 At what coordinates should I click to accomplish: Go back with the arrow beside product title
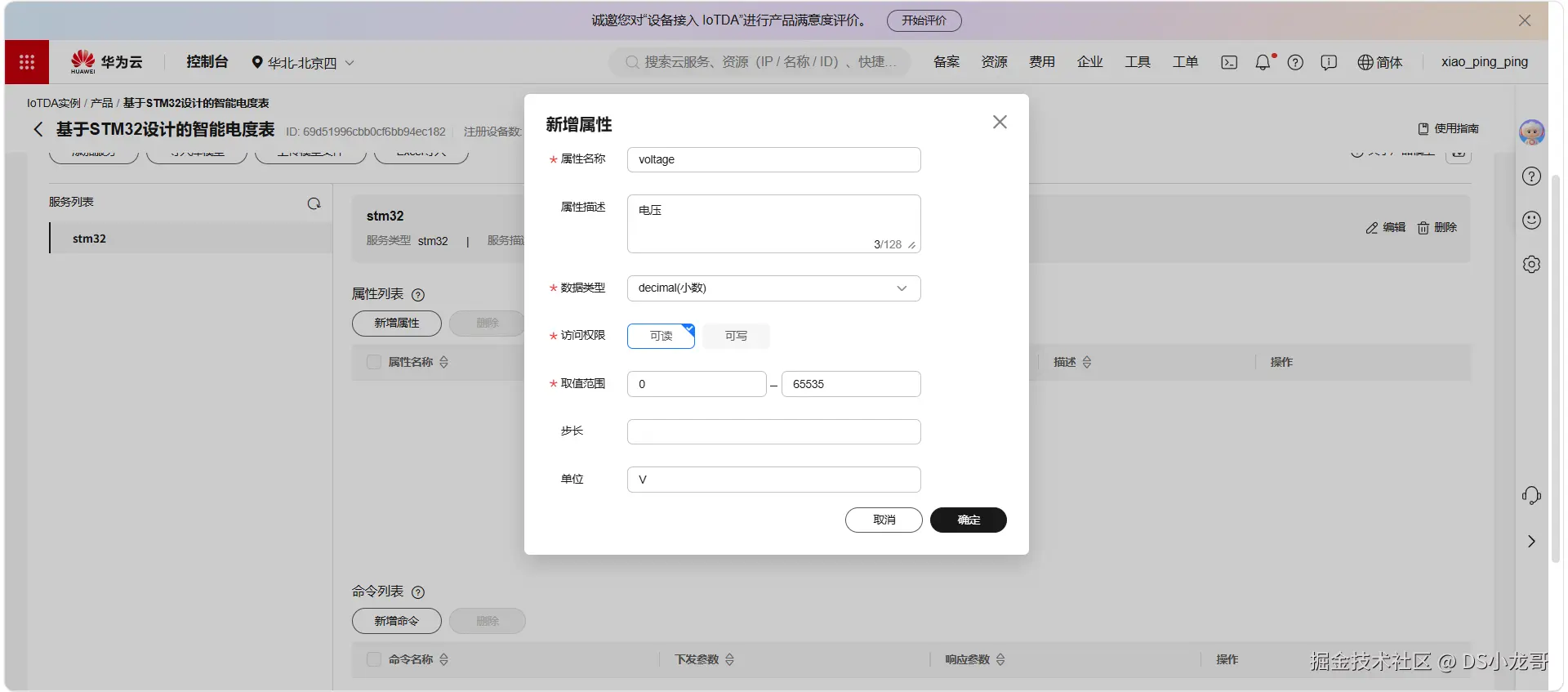pos(38,129)
